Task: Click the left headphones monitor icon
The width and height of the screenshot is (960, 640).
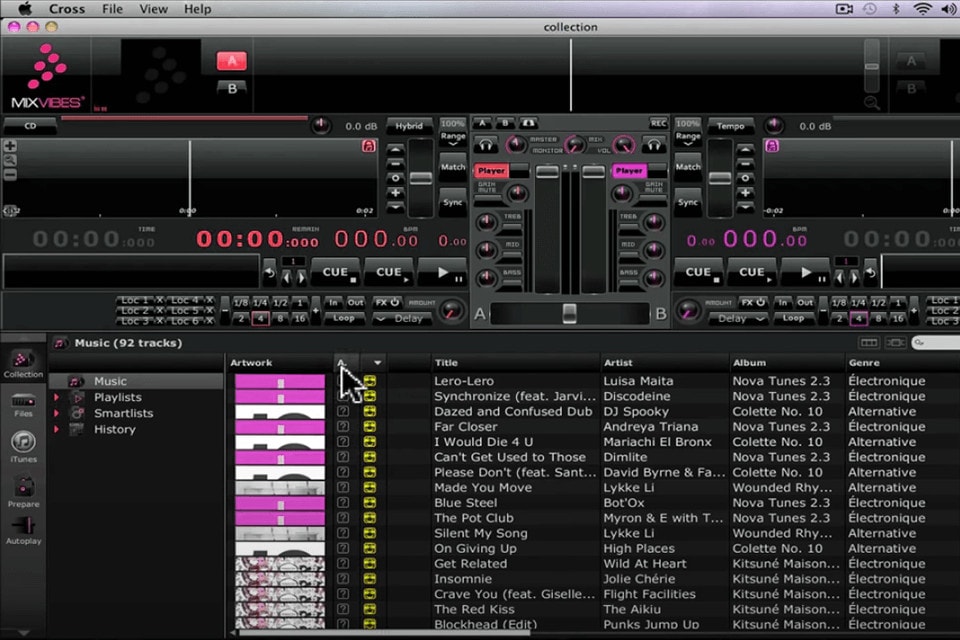Action: 486,145
